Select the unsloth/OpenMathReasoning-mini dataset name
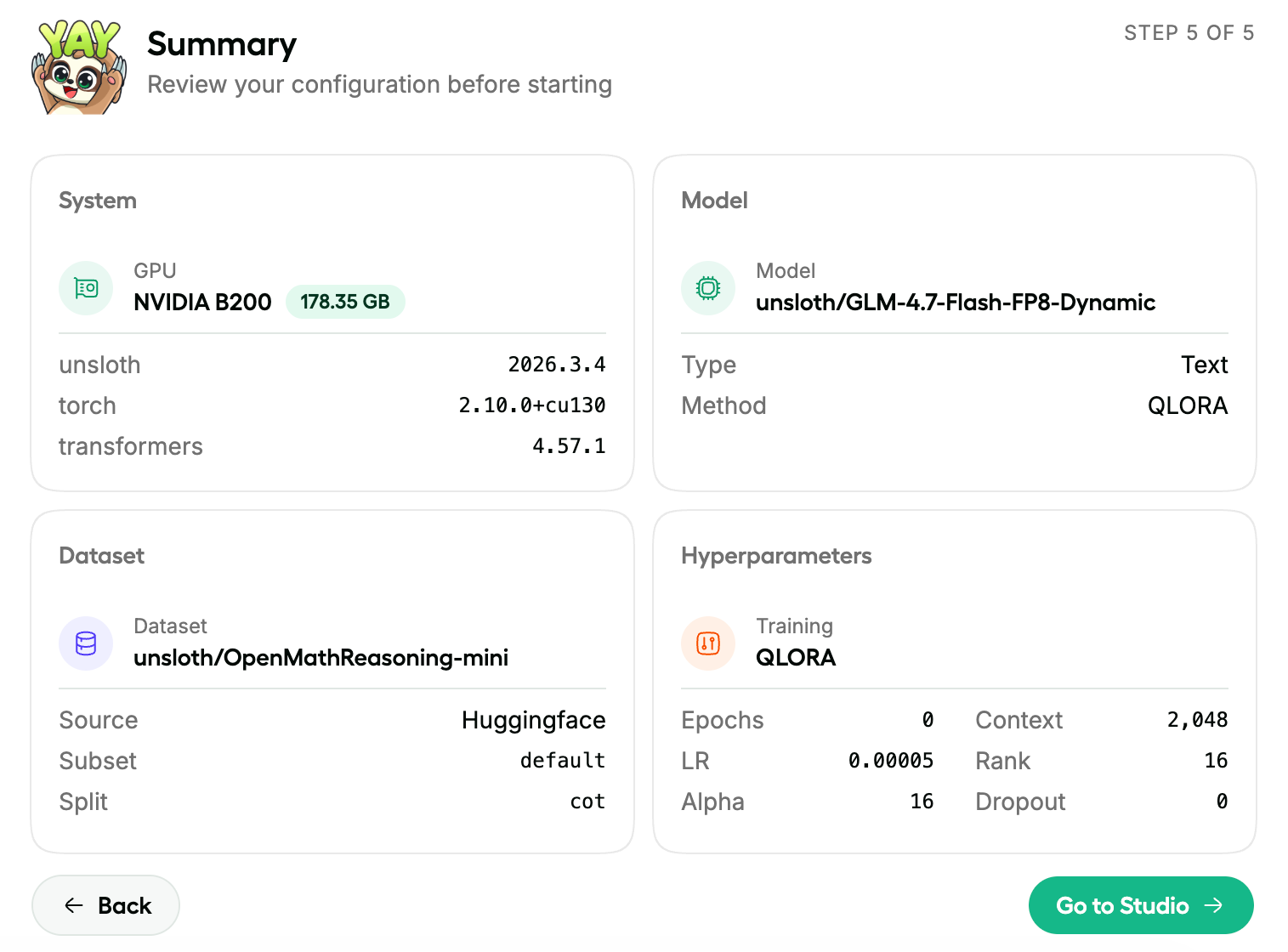The width and height of the screenshot is (1288, 952). pos(321,658)
